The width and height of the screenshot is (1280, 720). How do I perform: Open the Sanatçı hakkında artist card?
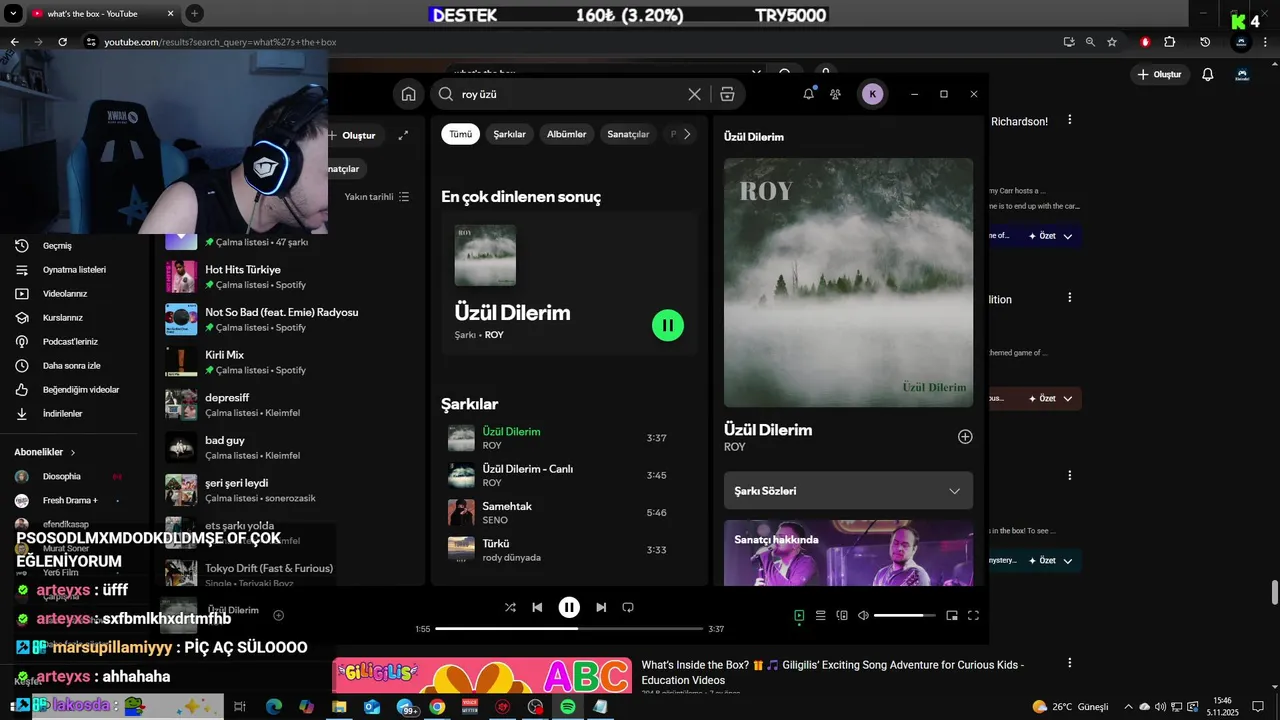pyautogui.click(x=848, y=552)
